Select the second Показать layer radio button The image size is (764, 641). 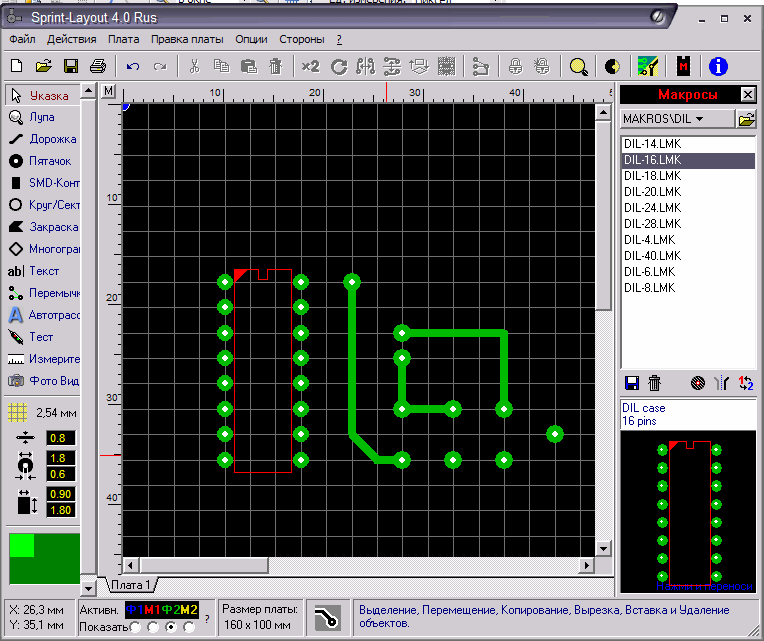coord(153,627)
